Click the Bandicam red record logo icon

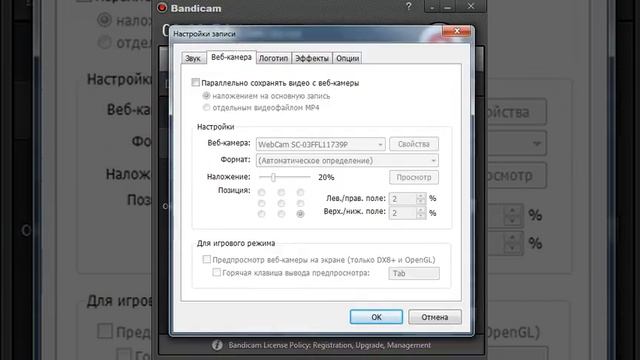(x=162, y=8)
